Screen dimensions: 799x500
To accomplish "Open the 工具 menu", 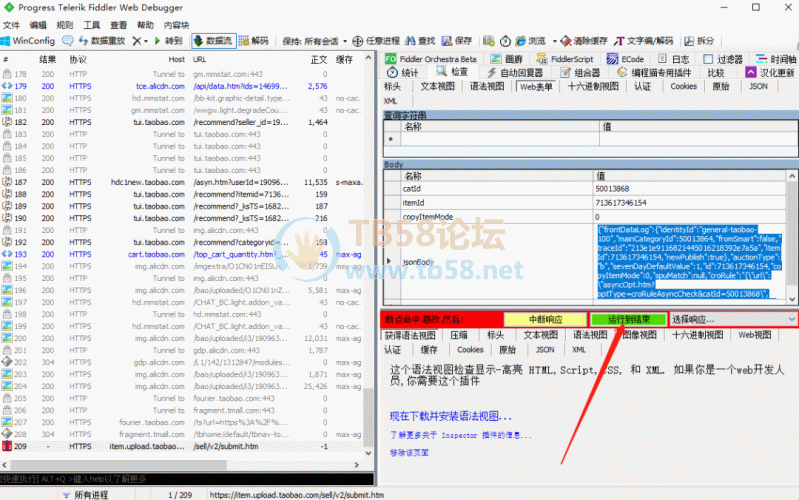I will coord(92,25).
